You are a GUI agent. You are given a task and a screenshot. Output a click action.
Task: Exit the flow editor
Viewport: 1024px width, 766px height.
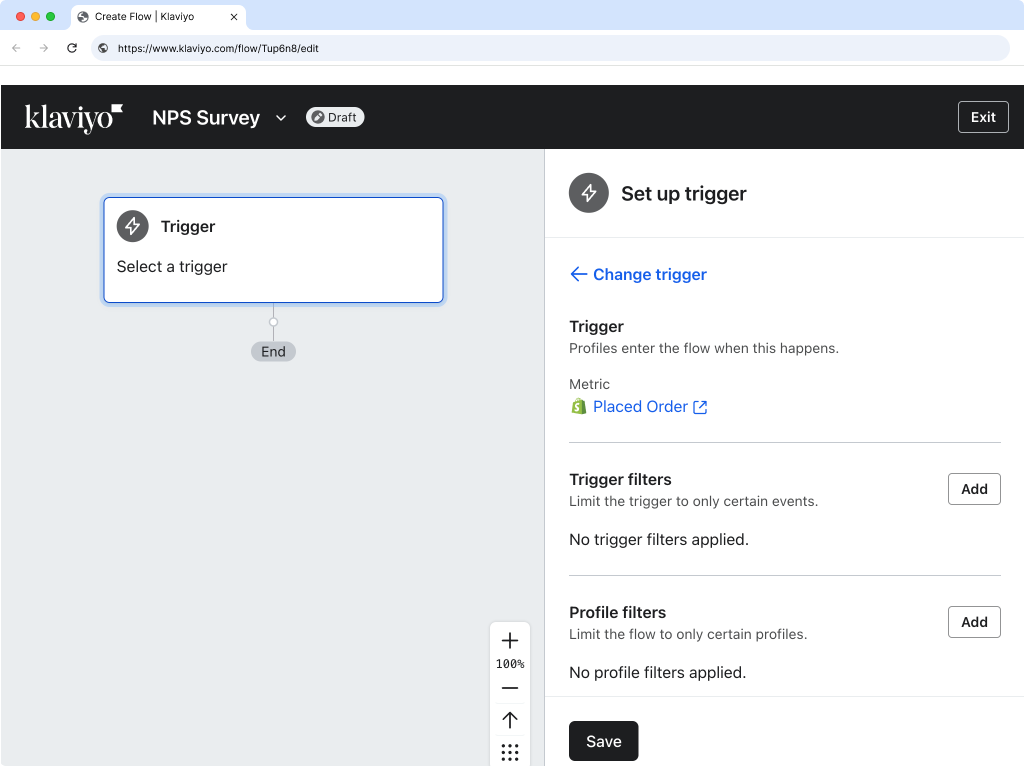point(983,116)
